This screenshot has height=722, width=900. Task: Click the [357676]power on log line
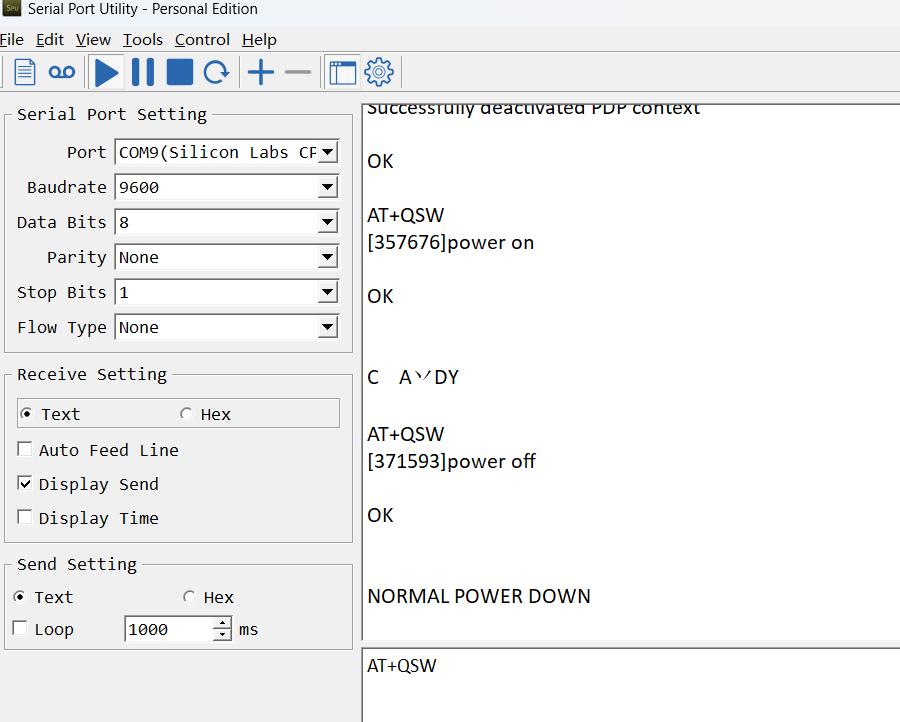tap(451, 242)
